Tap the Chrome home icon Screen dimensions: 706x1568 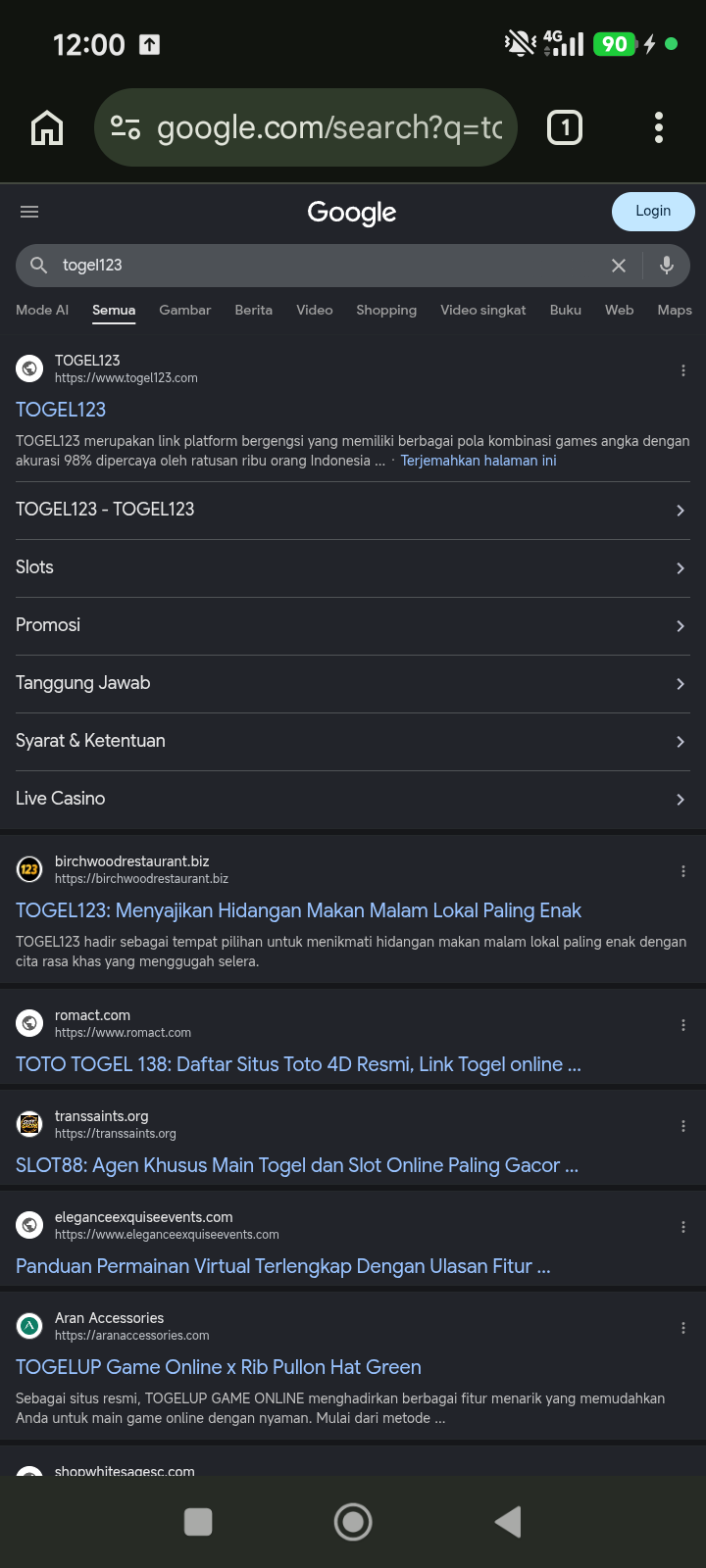point(47,127)
